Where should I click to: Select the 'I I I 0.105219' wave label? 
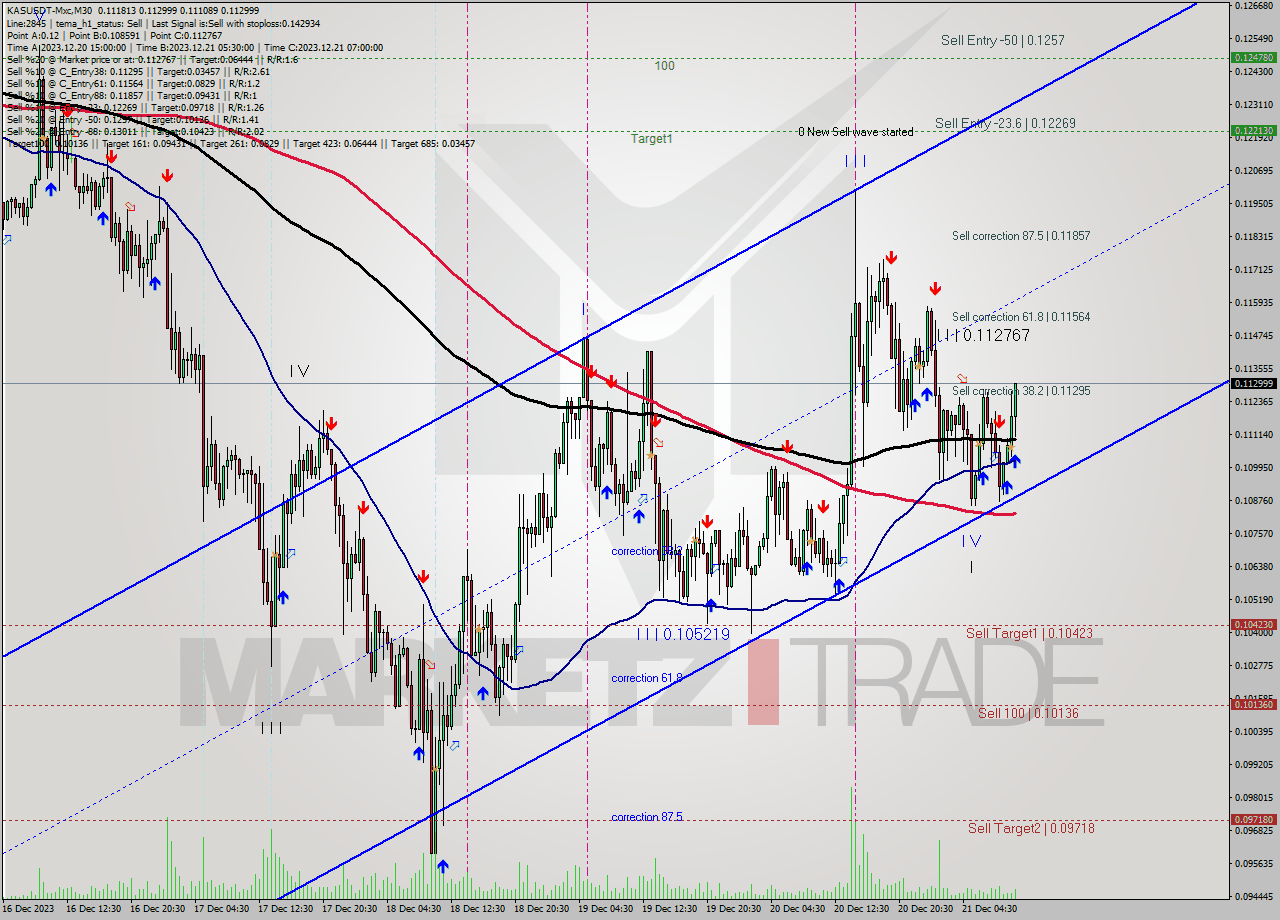[683, 635]
